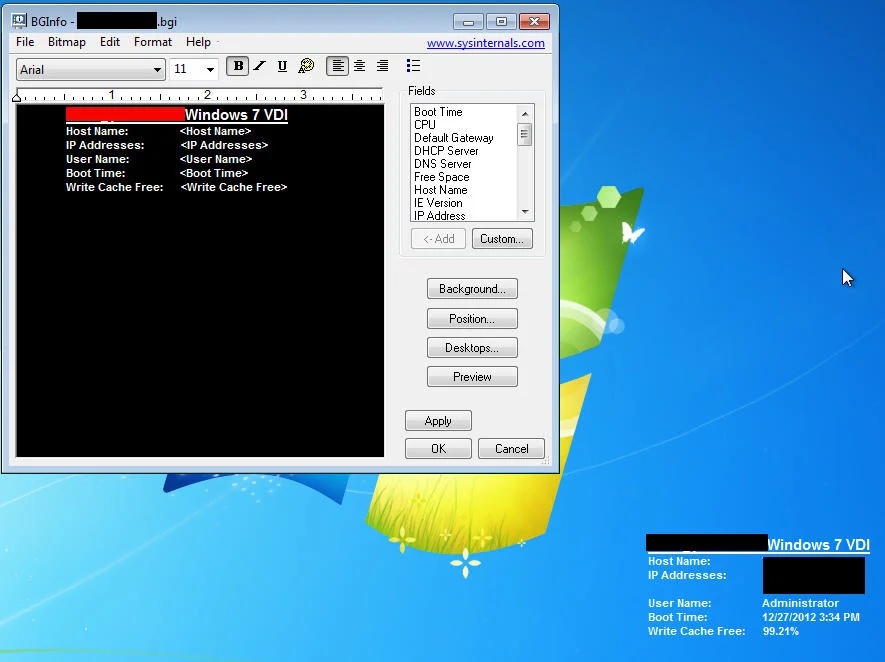Select DNS Server field
Image resolution: width=885 pixels, height=662 pixels.
(442, 164)
